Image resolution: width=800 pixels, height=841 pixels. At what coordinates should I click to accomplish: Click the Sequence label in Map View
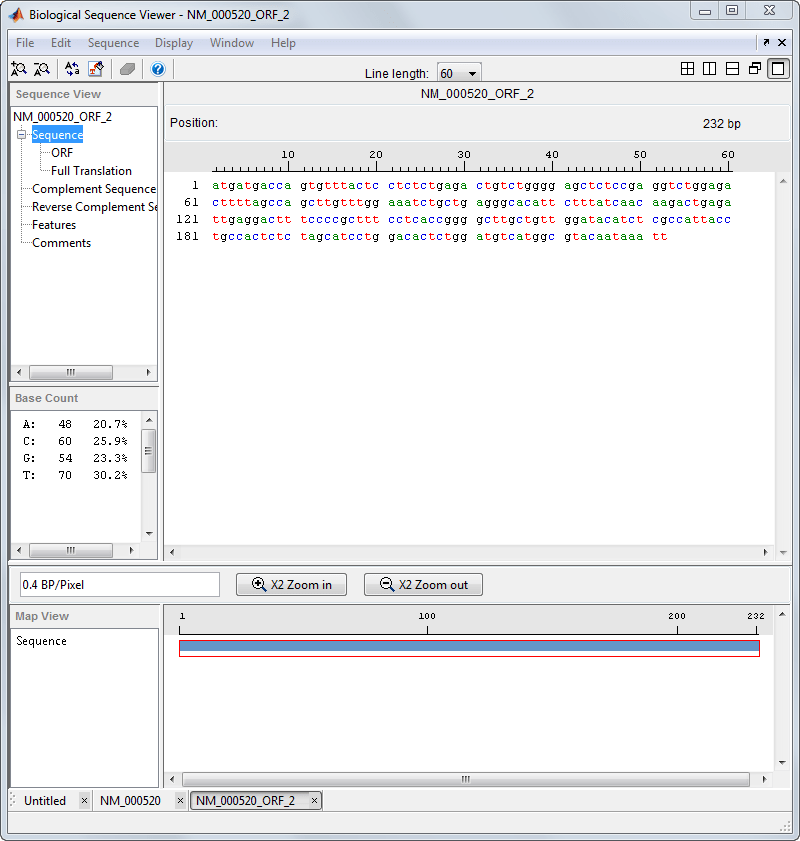41,641
